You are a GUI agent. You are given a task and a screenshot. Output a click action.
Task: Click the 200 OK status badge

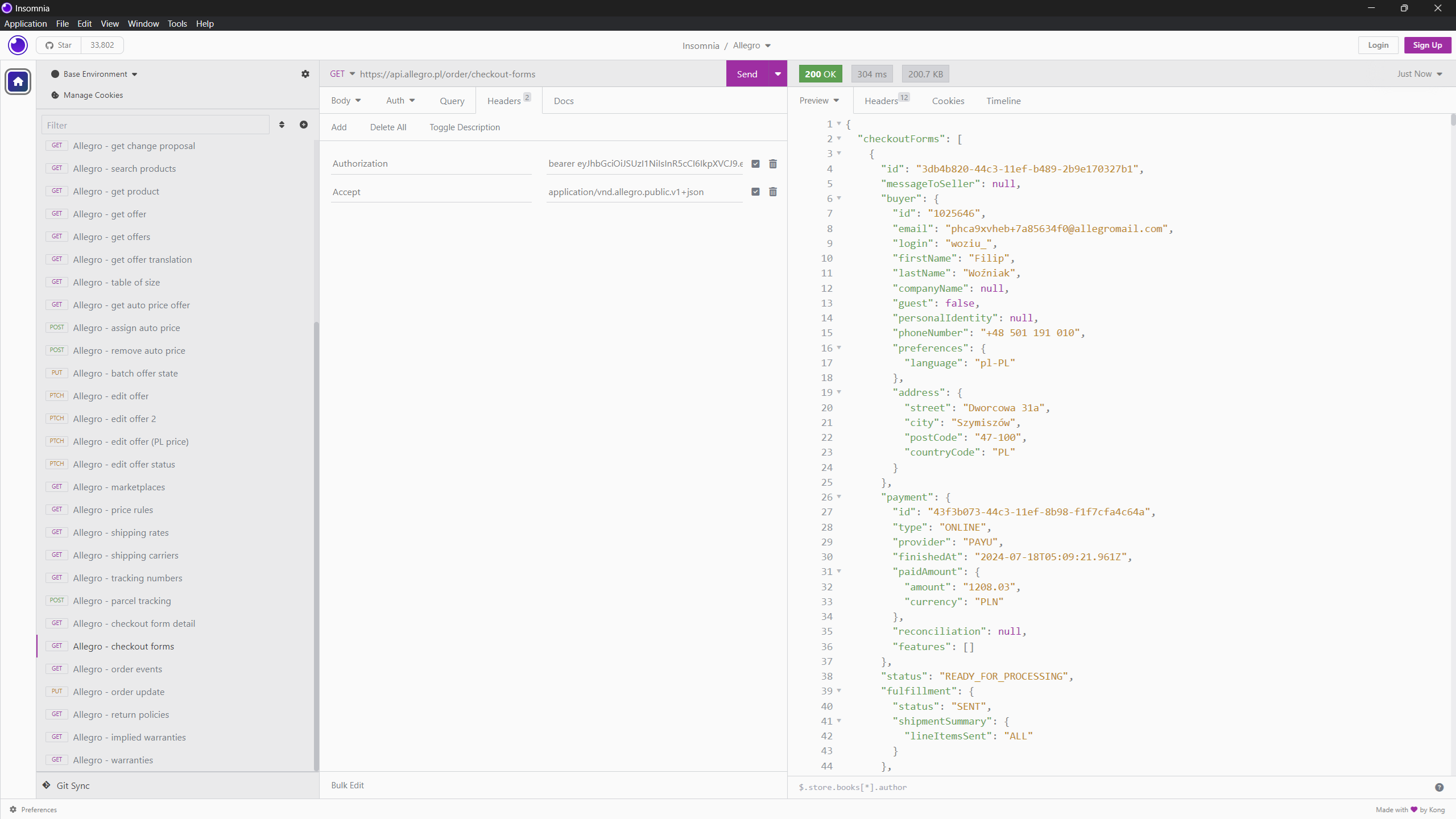[820, 74]
